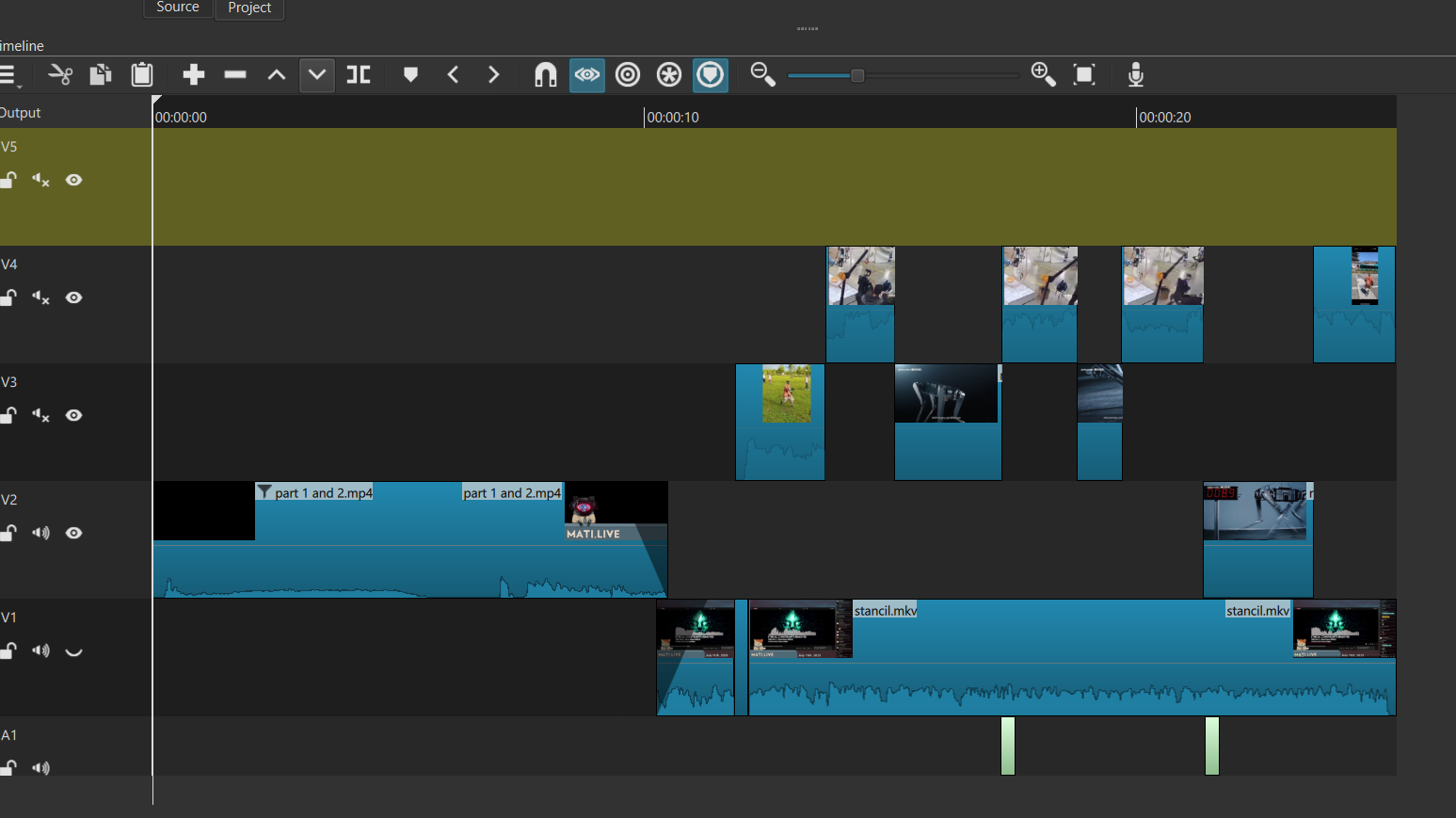Hide track V3 with eye icon
The image size is (1456, 818).
click(x=74, y=415)
